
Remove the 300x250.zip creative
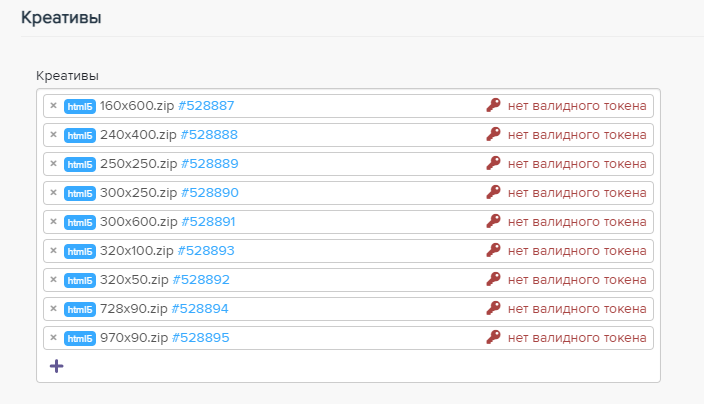tap(53, 192)
